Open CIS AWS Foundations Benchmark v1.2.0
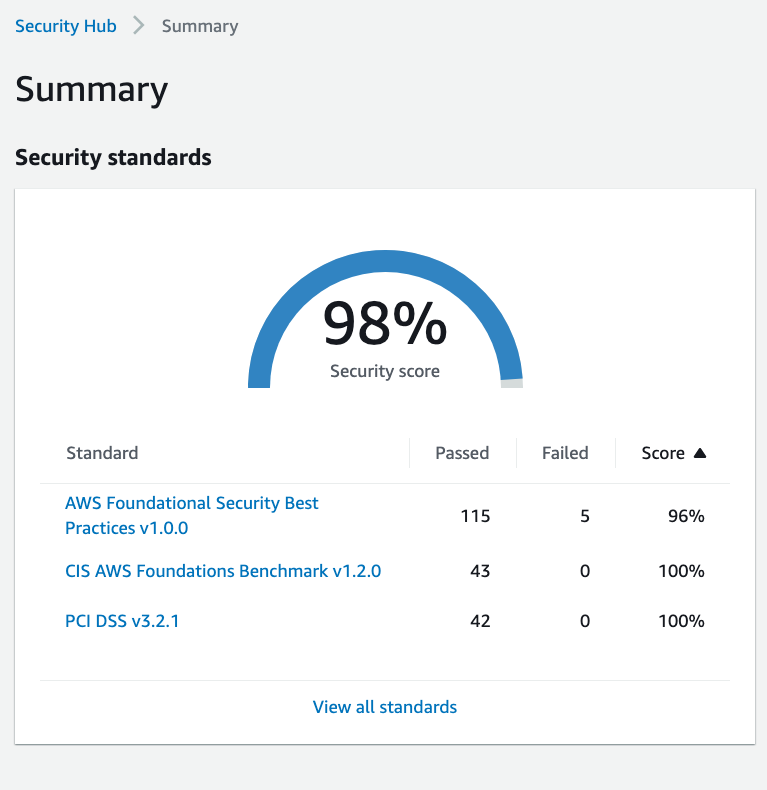 point(223,571)
